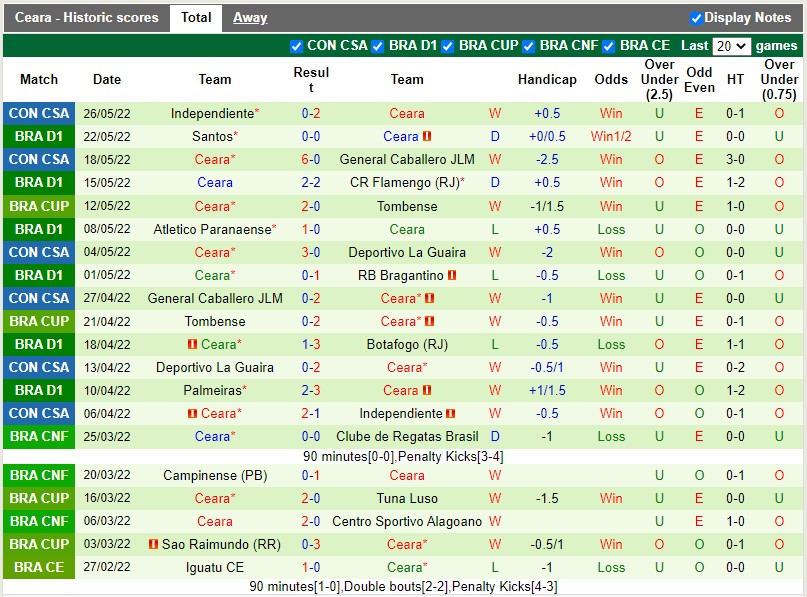Click CON CSA label on 26/05/22 row
The width and height of the screenshot is (807, 597).
pos(39,114)
